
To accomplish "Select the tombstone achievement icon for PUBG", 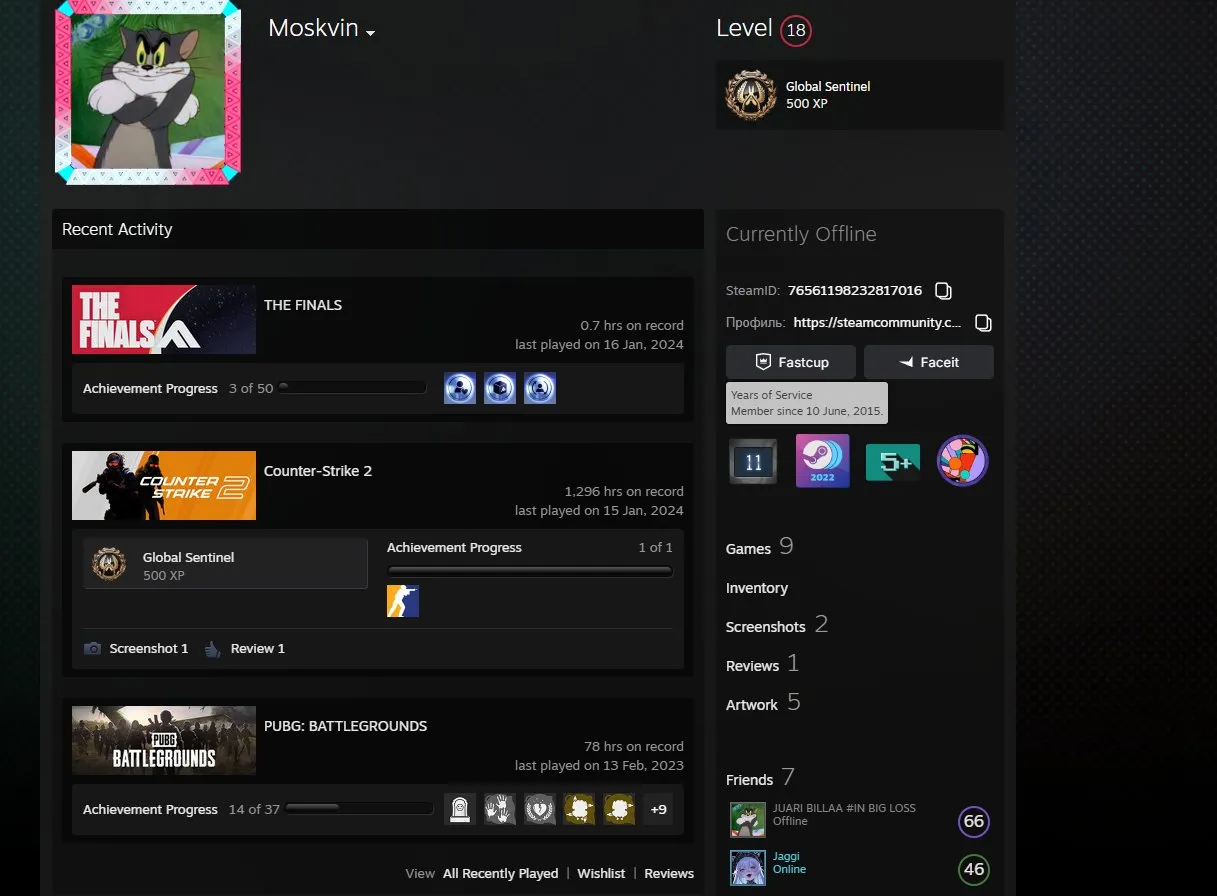I will click(460, 809).
